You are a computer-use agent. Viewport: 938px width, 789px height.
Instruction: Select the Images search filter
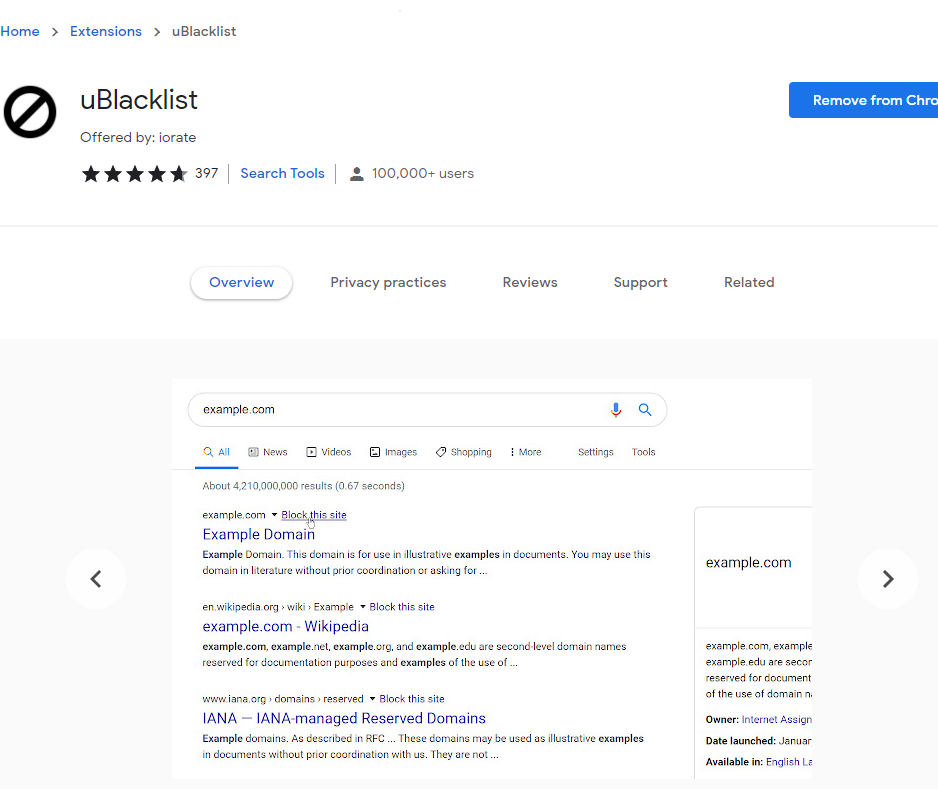393,452
